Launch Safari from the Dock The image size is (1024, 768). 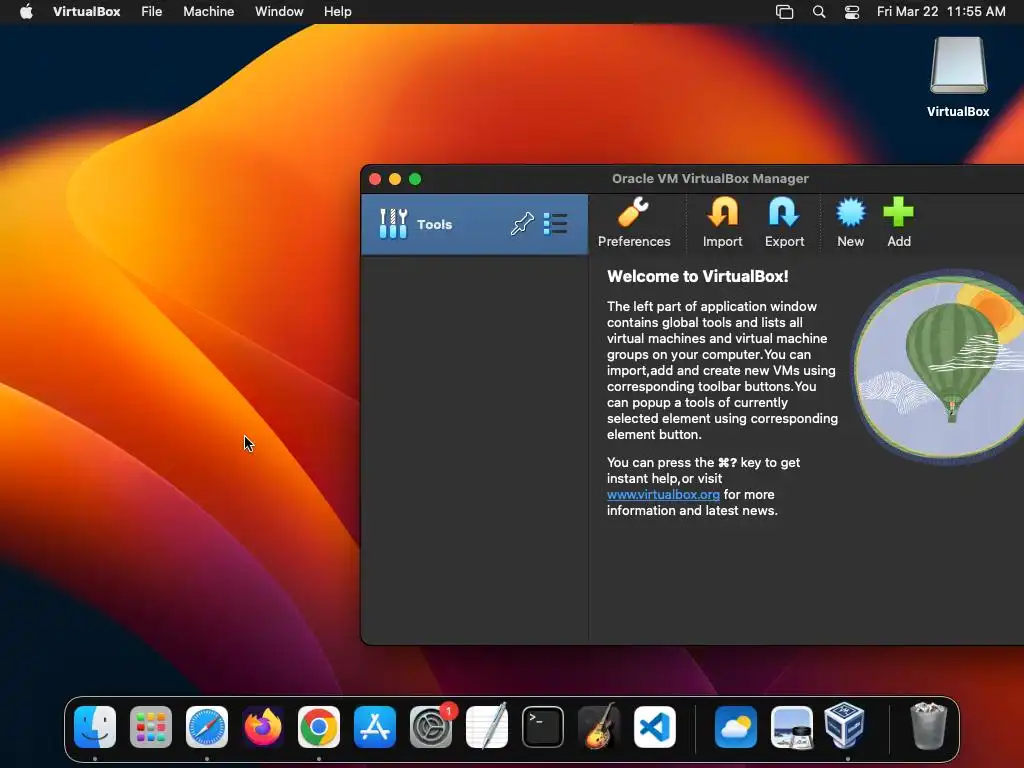click(x=207, y=727)
